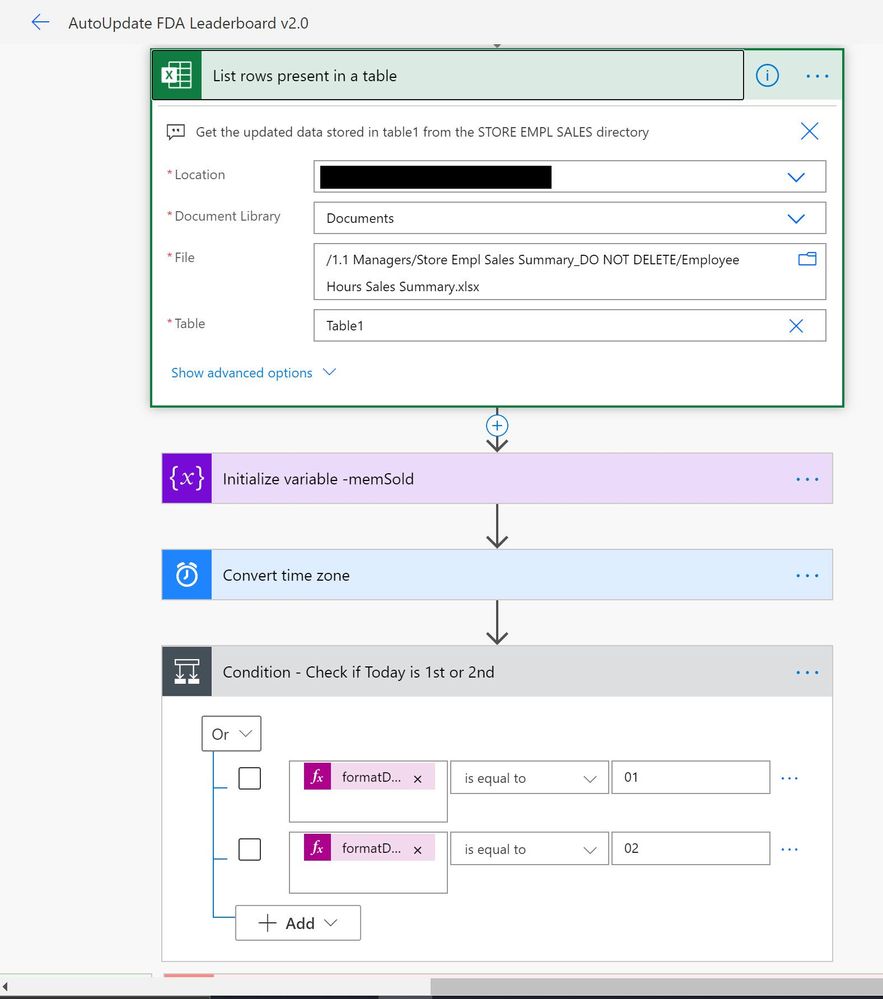Click the clock icon on Convert time zone

[187, 575]
